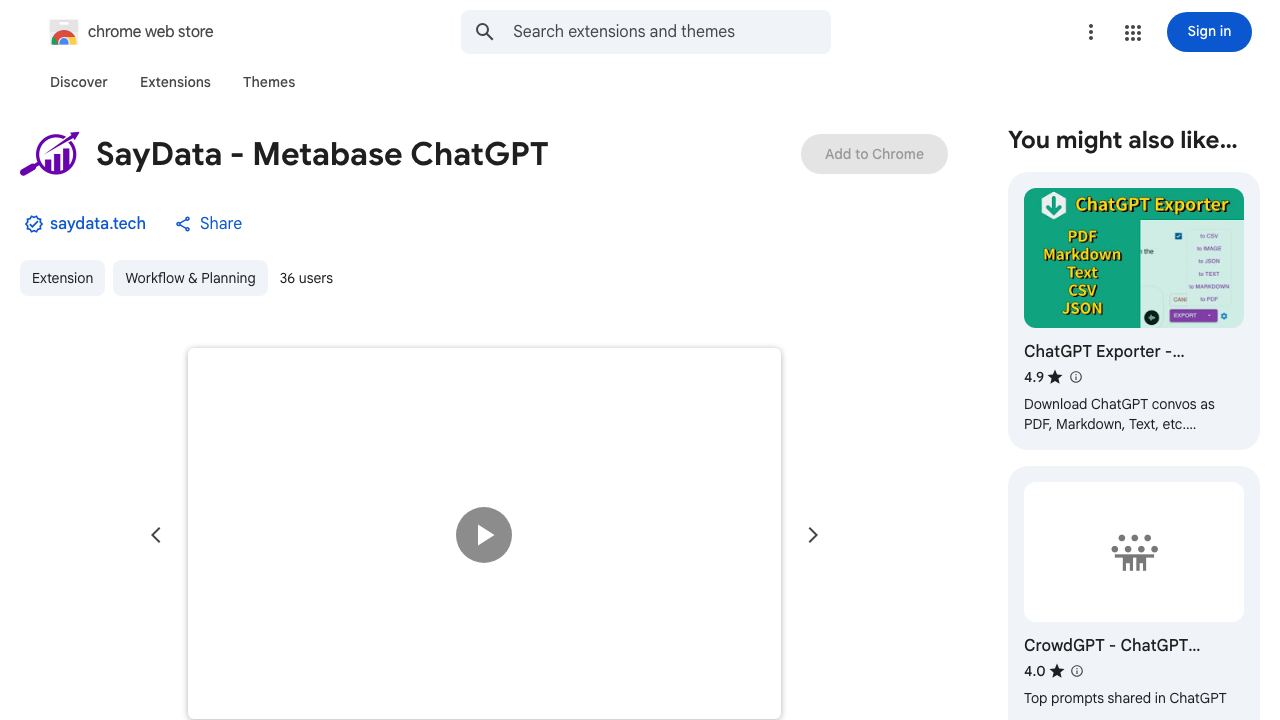1280x720 pixels.
Task: Click the Add to Chrome button
Action: [x=874, y=154]
